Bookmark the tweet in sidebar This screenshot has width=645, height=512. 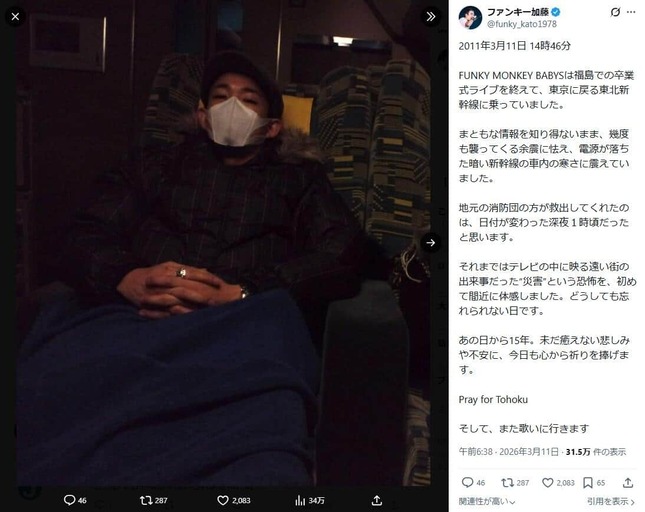[x=588, y=482]
